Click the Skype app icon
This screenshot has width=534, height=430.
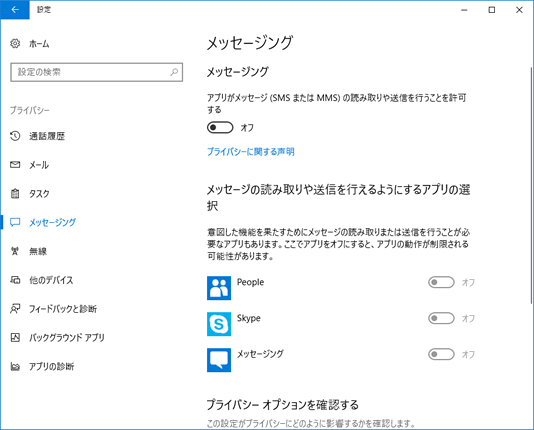click(x=219, y=324)
